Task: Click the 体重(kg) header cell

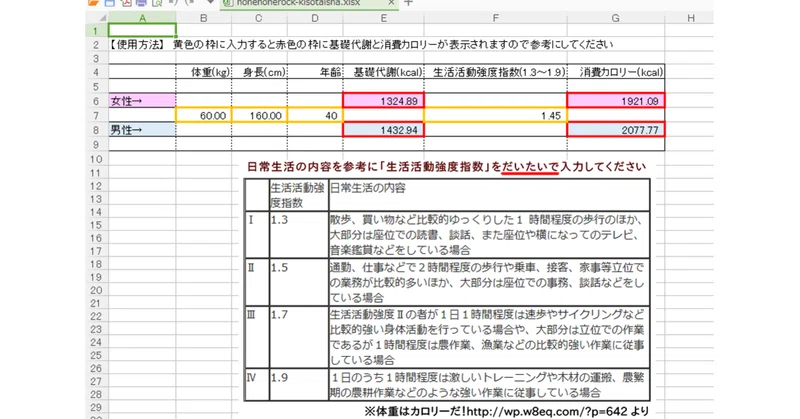Action: [204, 72]
